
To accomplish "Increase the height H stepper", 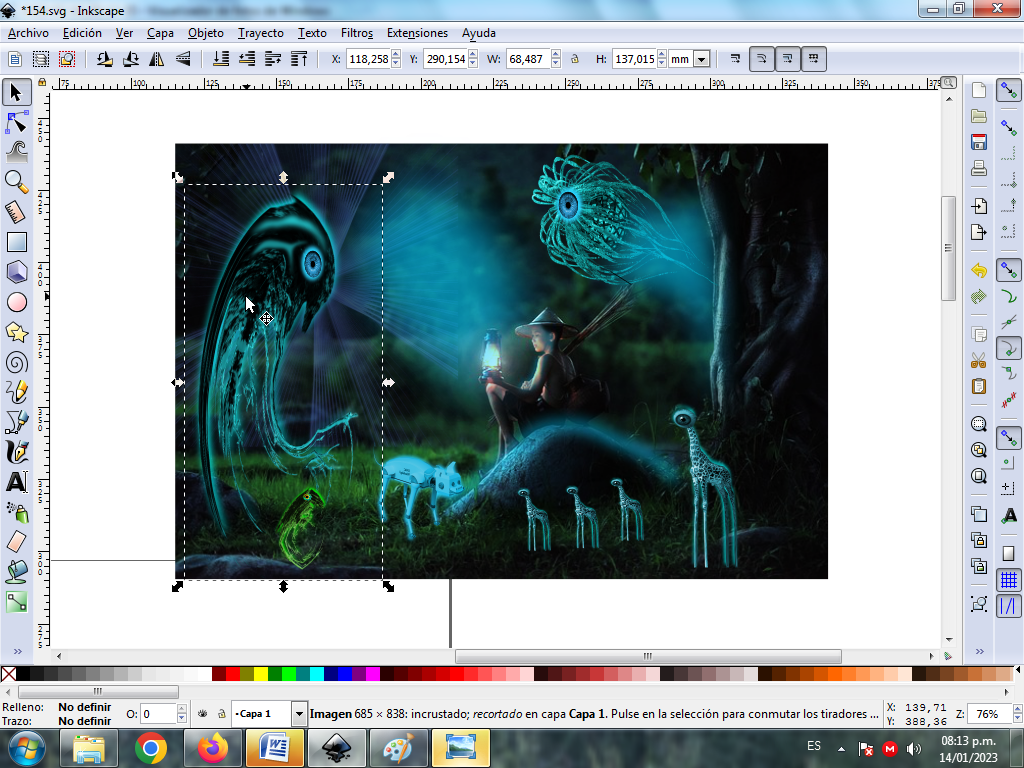I will pos(662,54).
